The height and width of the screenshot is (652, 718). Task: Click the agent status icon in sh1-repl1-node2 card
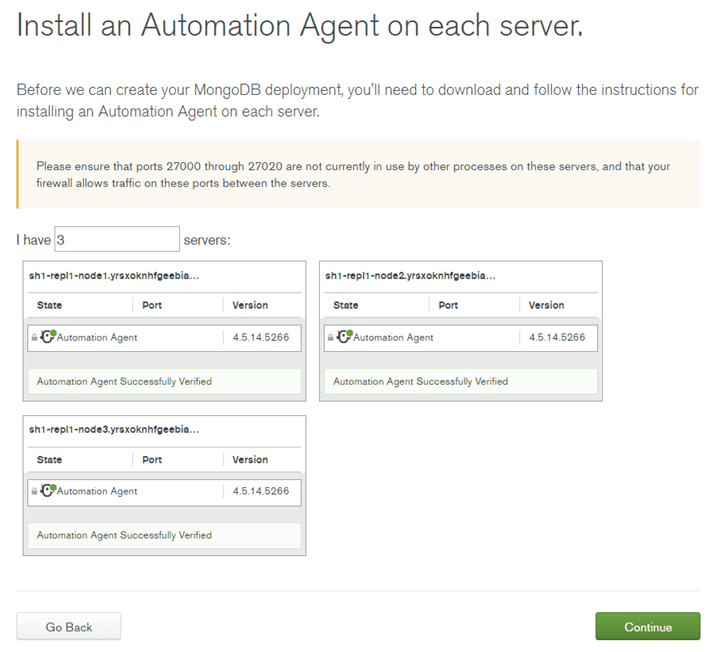click(344, 337)
